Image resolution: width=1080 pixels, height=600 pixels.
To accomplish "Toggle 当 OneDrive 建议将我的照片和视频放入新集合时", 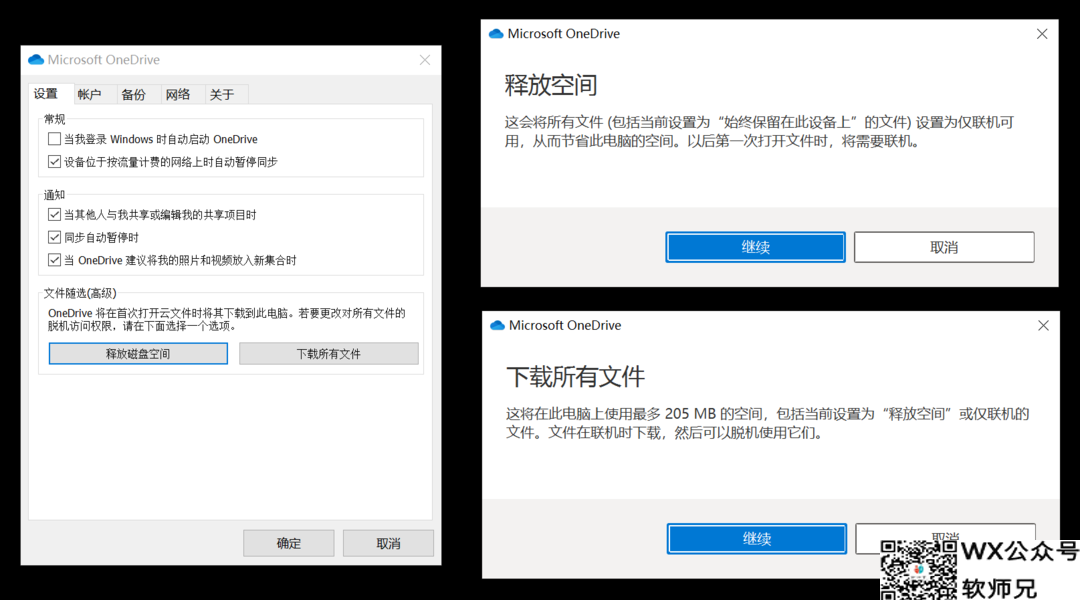I will pyautogui.click(x=55, y=260).
